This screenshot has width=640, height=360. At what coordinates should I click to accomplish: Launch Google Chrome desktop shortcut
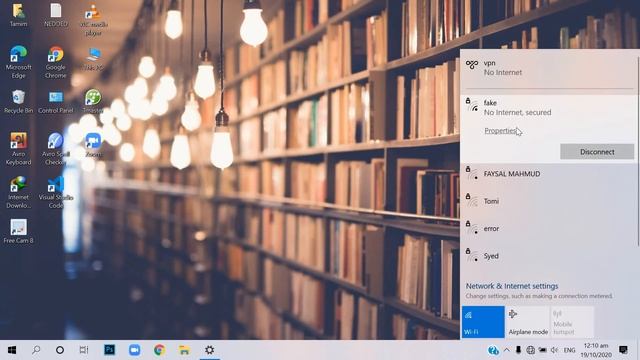pos(56,62)
